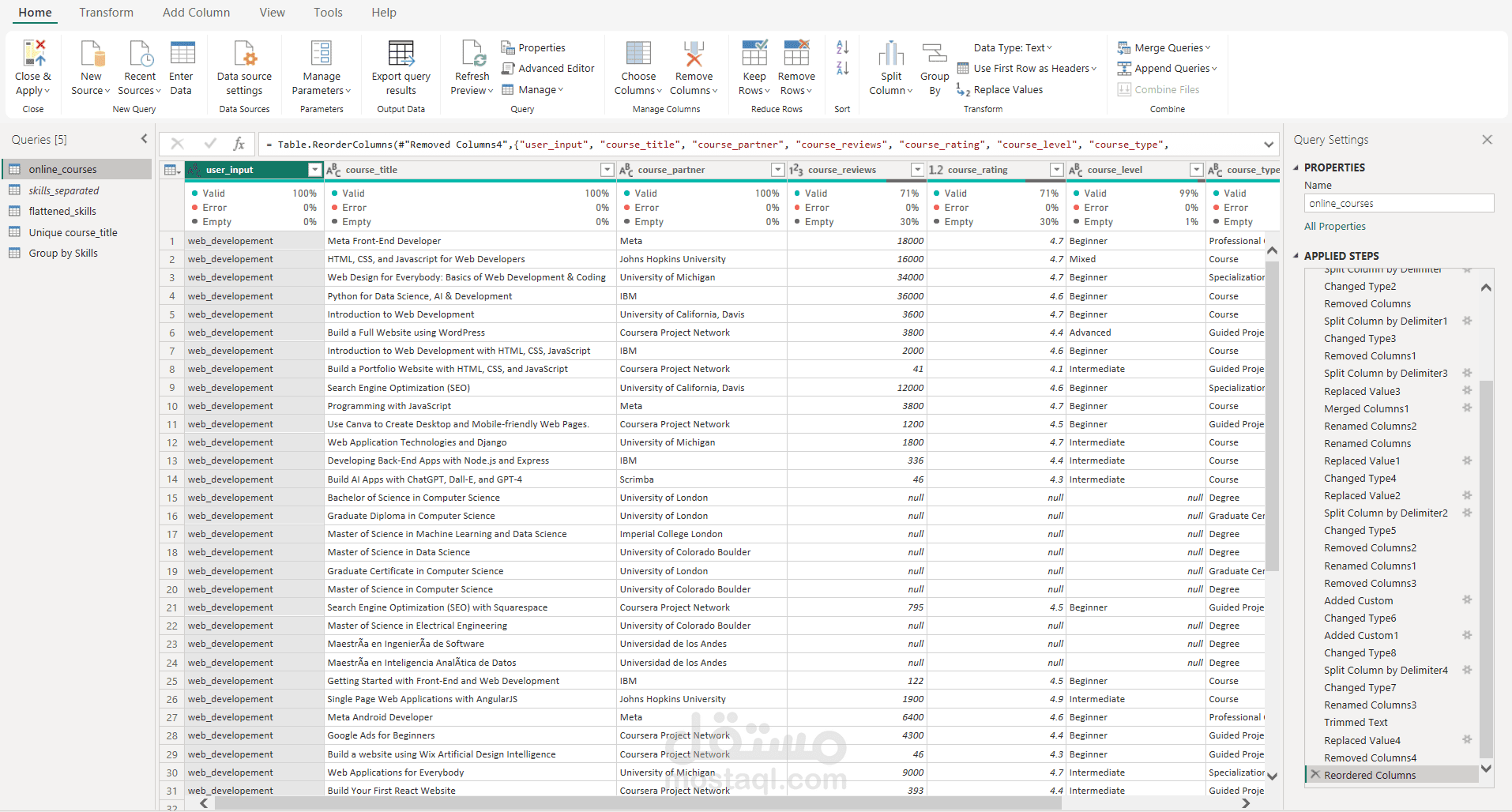Switch to the Transform tab
1512x812 pixels.
[x=106, y=13]
